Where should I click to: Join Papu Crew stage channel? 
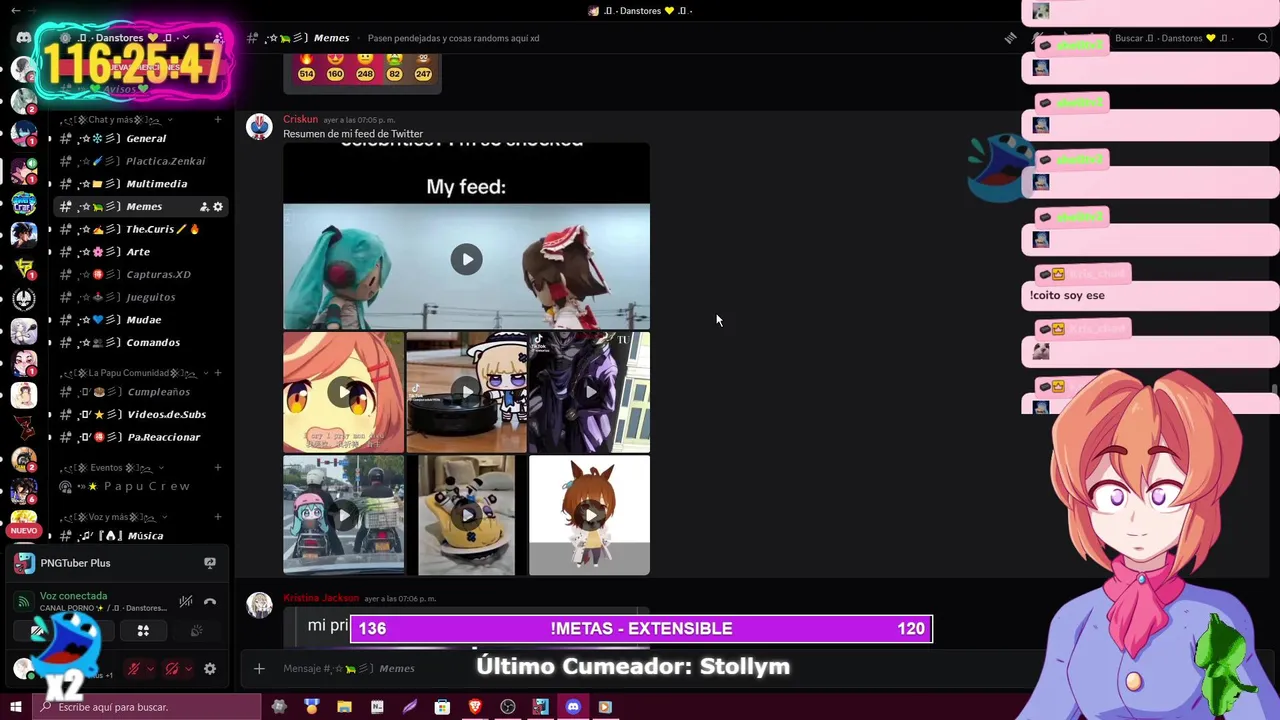(x=140, y=487)
